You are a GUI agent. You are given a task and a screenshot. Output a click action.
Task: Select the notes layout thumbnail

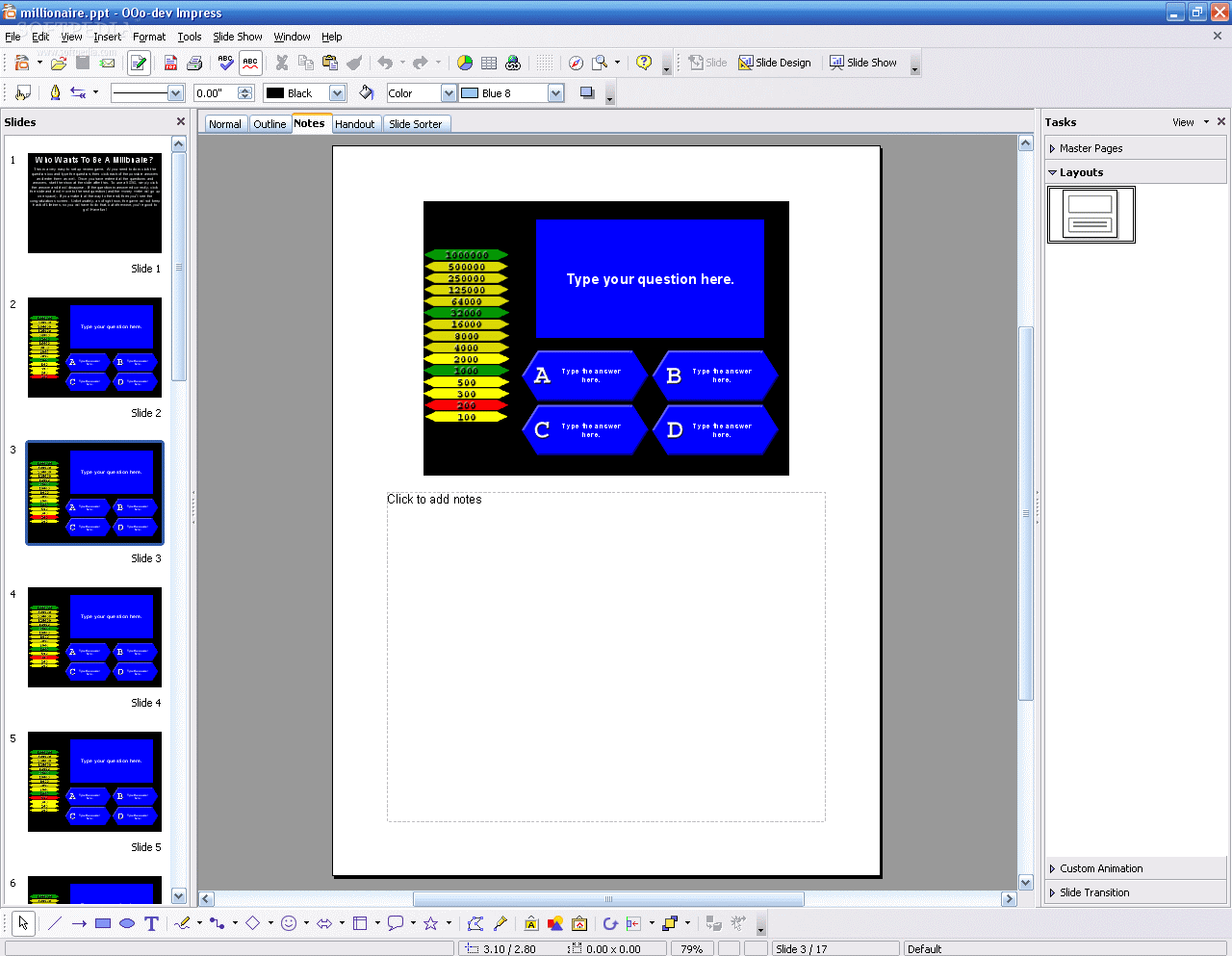pos(1091,215)
